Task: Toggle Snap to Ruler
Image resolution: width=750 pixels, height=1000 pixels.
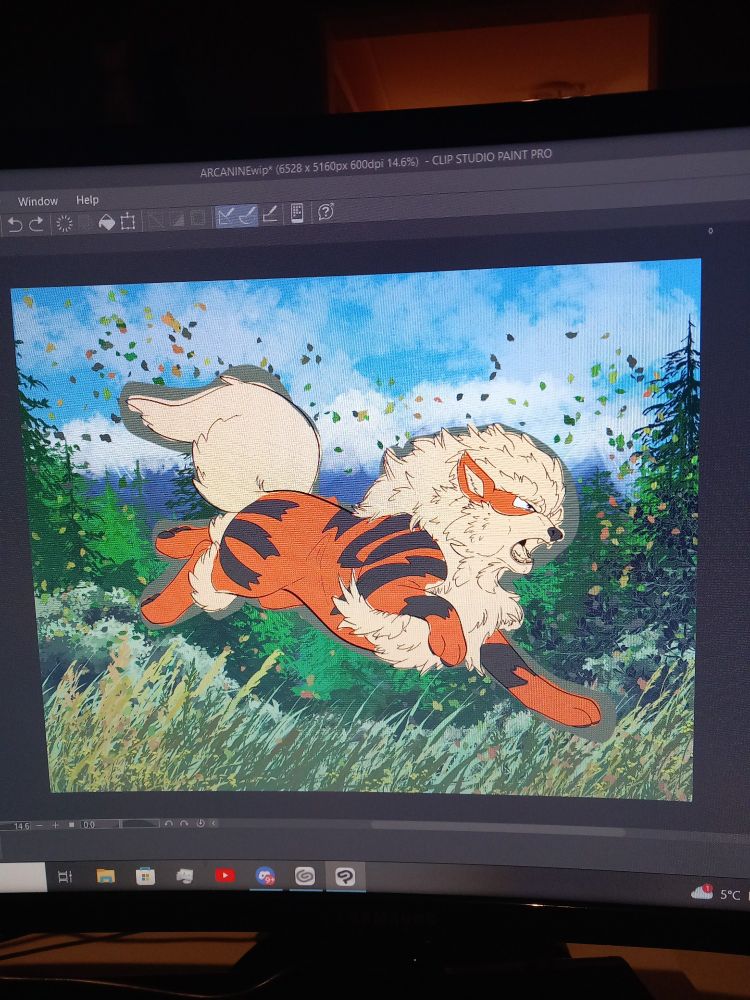Action: click(225, 217)
